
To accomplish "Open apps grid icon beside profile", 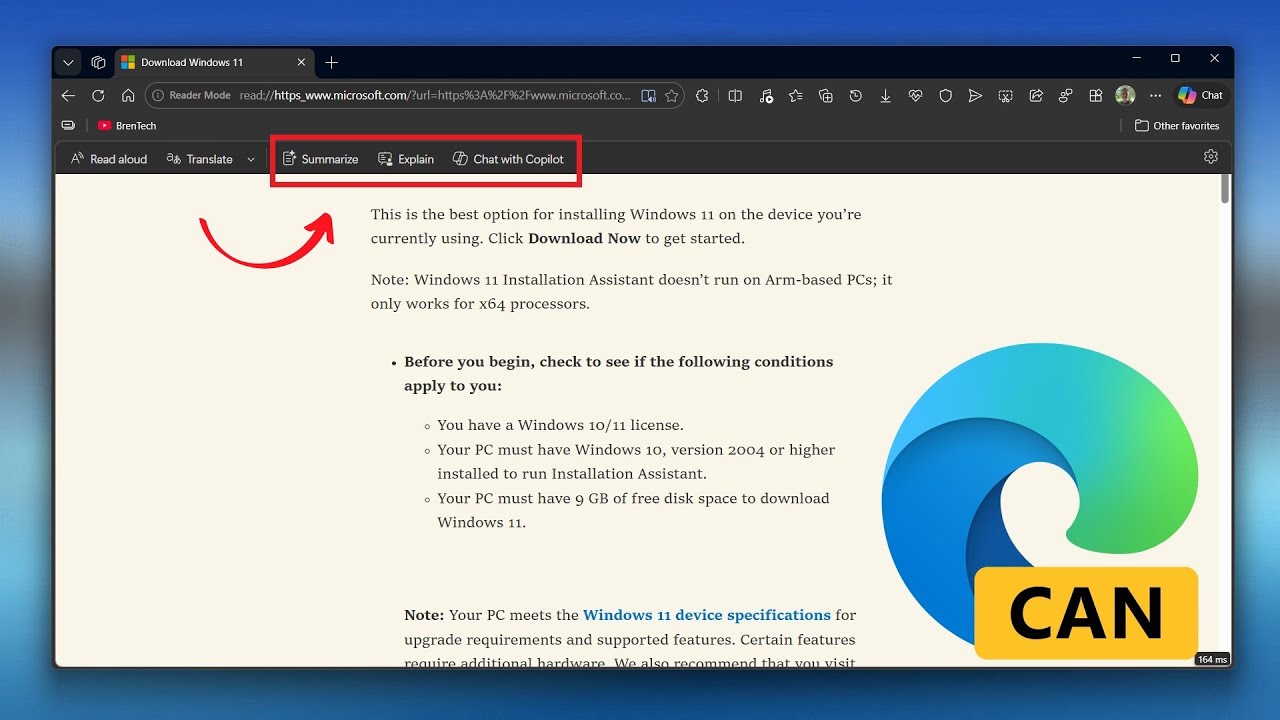I will pos(1096,96).
